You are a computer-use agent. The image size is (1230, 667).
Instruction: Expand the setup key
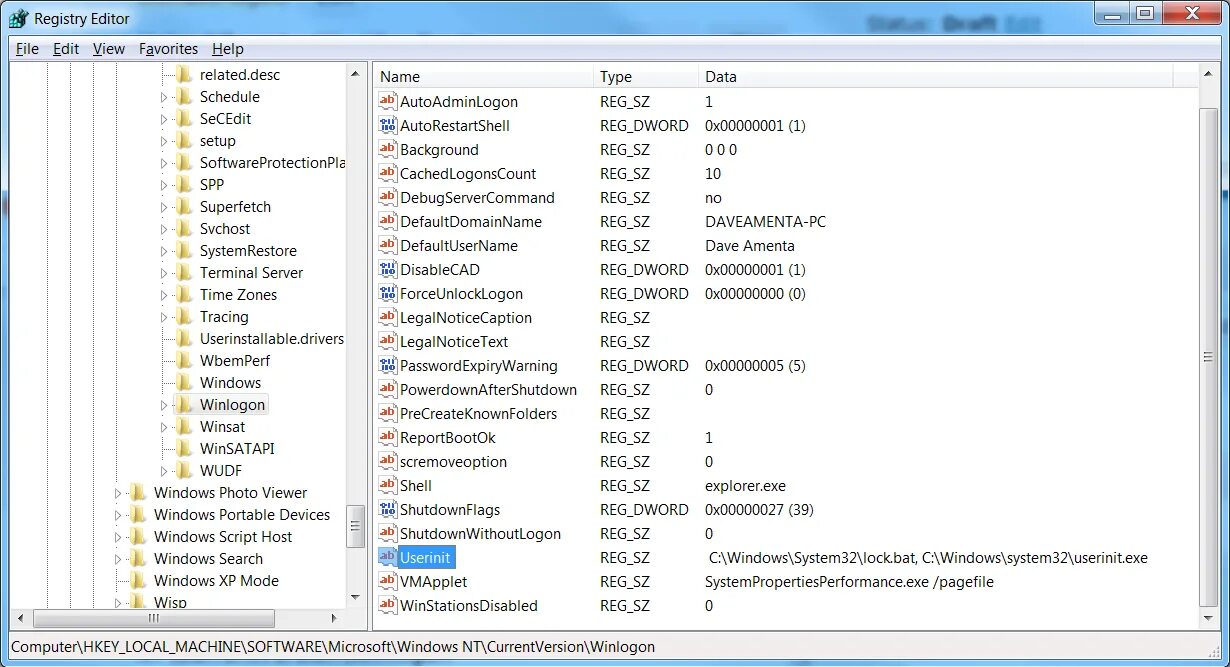[165, 141]
